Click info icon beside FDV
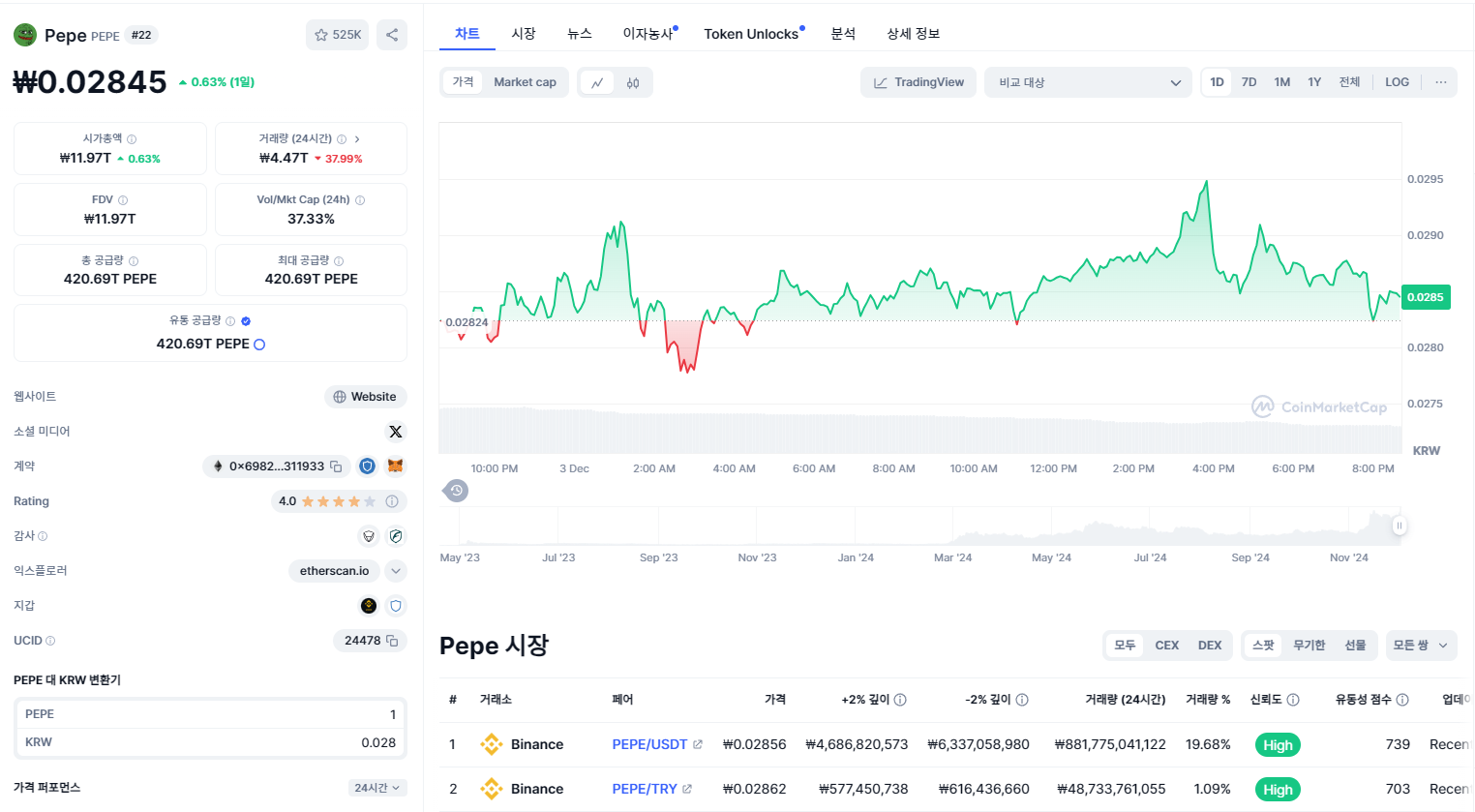Viewport: 1475px width, 812px height. click(123, 200)
